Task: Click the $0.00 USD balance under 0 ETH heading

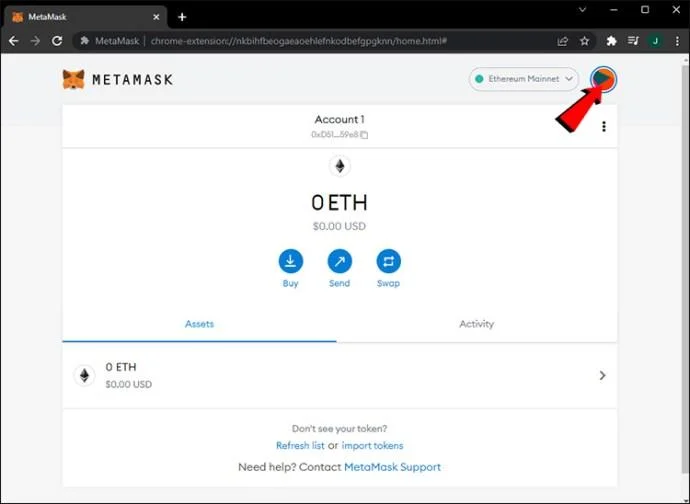Action: [x=339, y=226]
